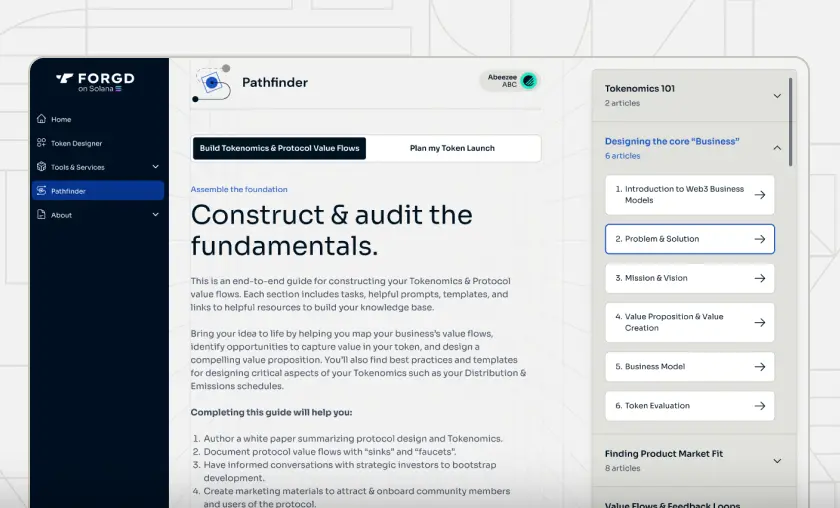Click the About info icon
The height and width of the screenshot is (508, 840).
[x=41, y=215]
